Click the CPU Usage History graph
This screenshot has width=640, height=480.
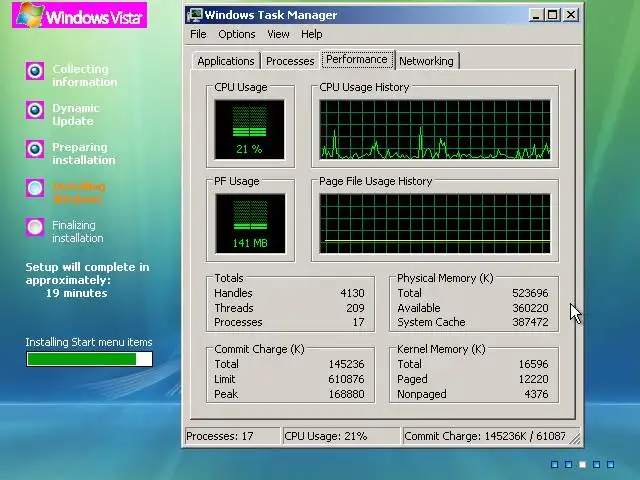tap(435, 130)
